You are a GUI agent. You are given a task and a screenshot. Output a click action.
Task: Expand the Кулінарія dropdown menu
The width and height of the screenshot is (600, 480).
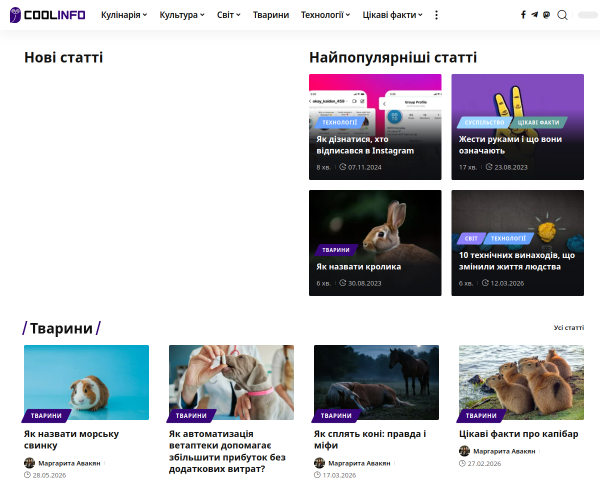tap(124, 15)
